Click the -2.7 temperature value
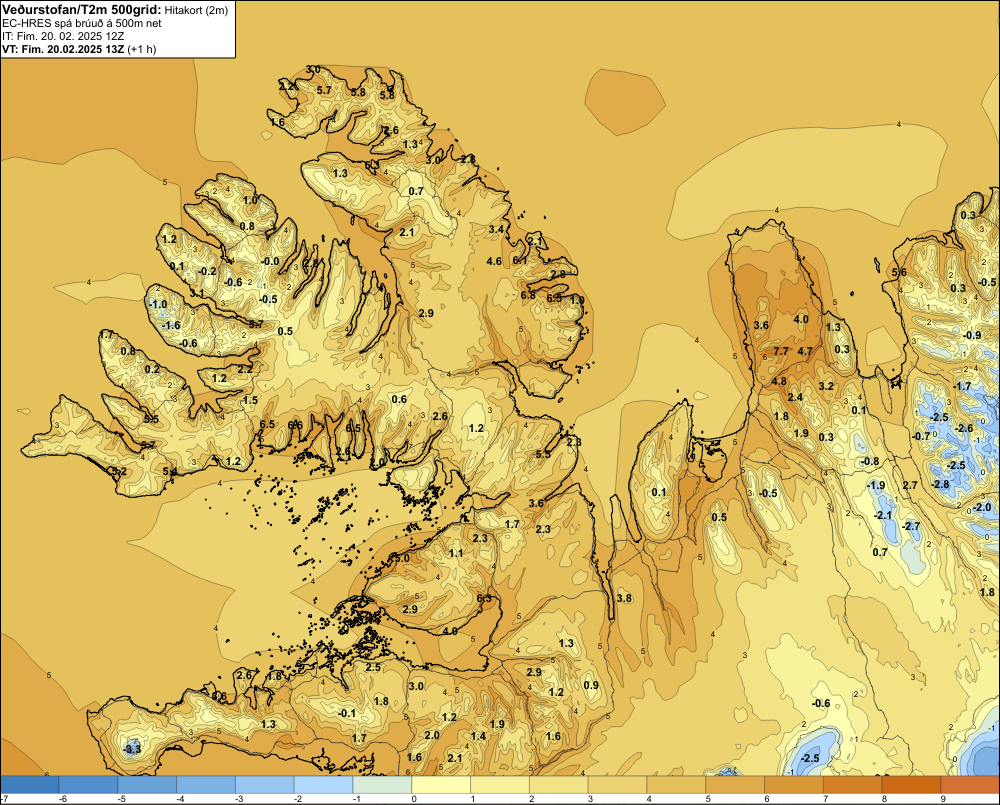This screenshot has width=1000, height=805. click(x=911, y=526)
